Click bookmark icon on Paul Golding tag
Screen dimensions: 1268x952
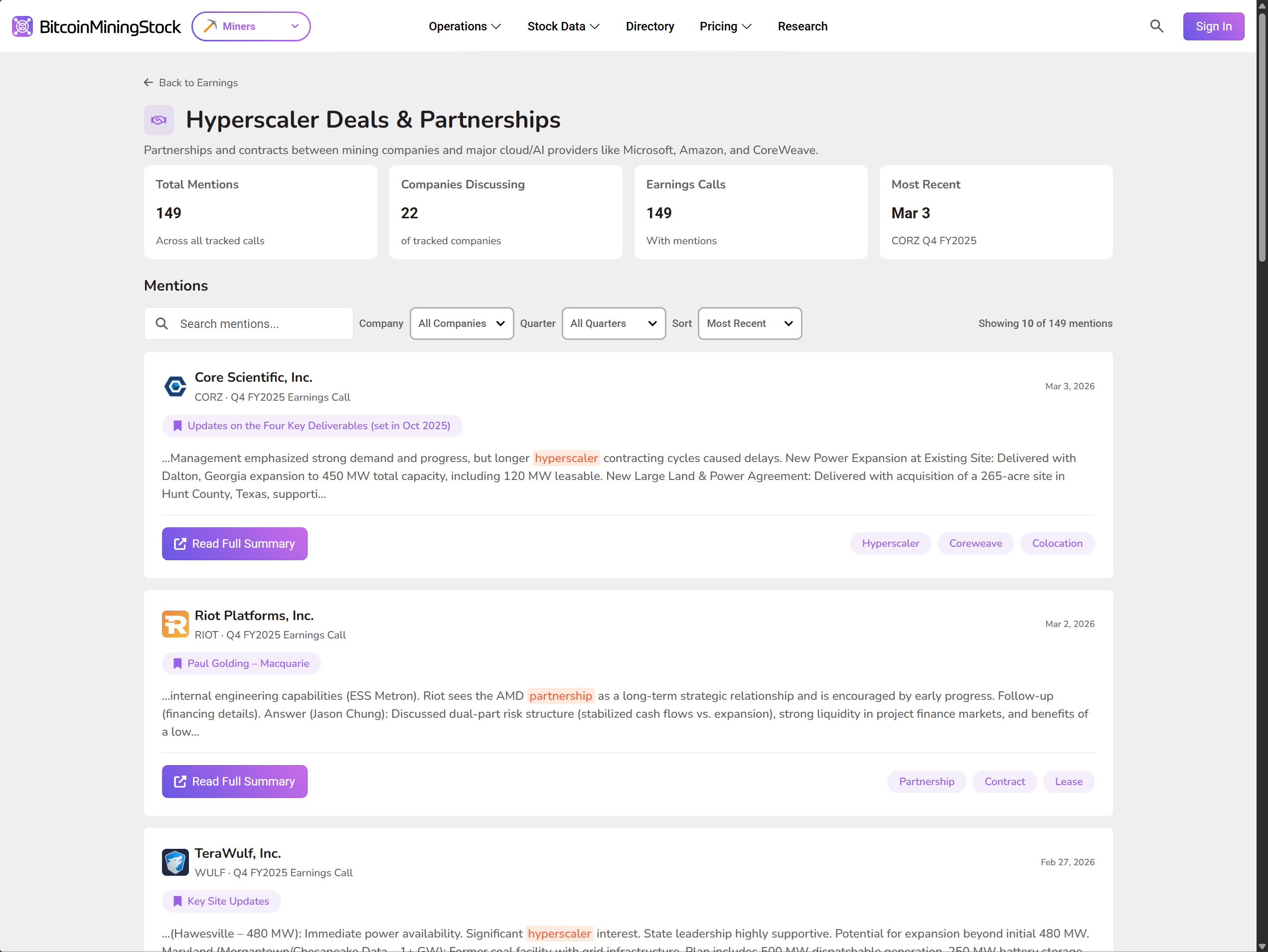(x=178, y=664)
